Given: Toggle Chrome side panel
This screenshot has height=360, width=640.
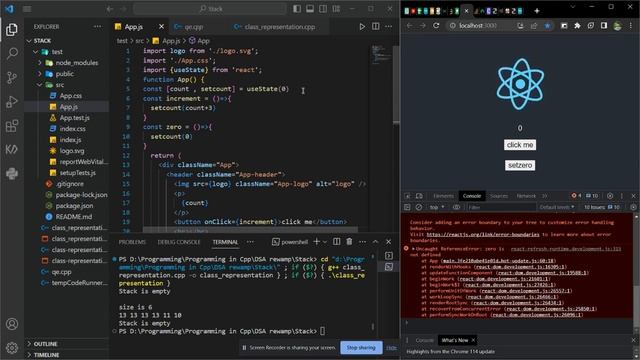Looking at the screenshot, I should click(x=604, y=26).
